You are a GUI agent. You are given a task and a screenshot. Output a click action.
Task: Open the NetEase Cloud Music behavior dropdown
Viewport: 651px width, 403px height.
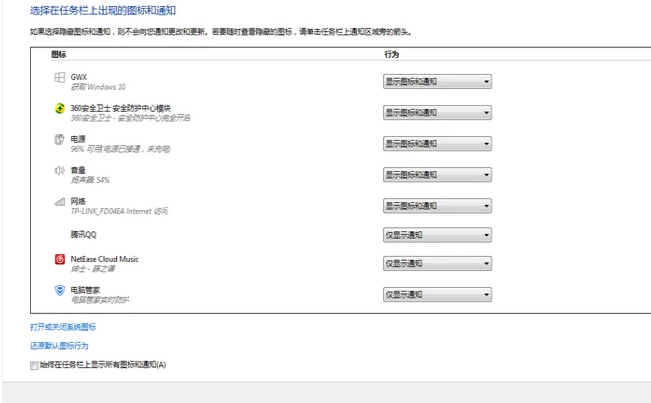(437, 264)
